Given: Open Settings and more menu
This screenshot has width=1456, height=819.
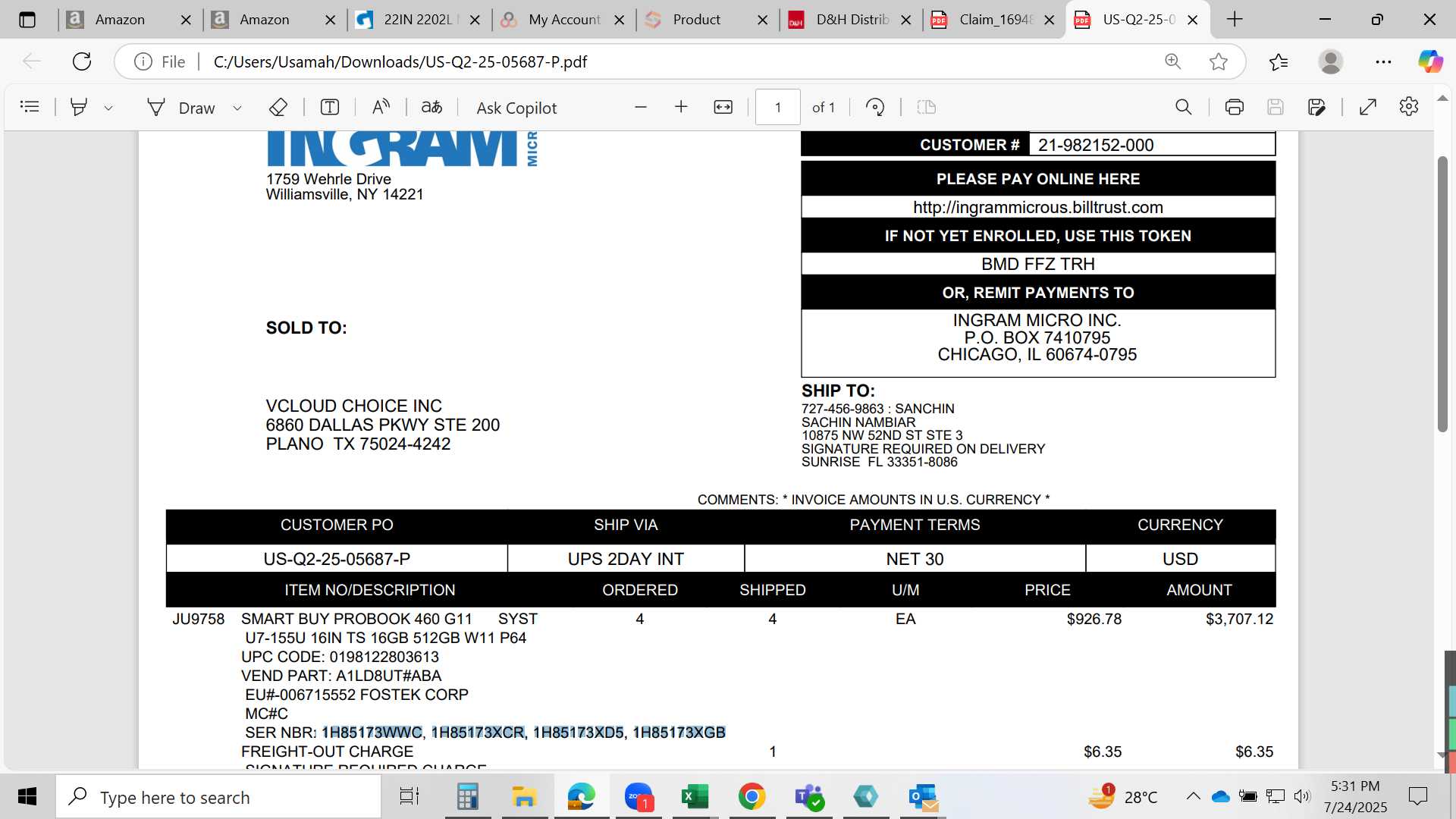Looking at the screenshot, I should click(x=1383, y=61).
